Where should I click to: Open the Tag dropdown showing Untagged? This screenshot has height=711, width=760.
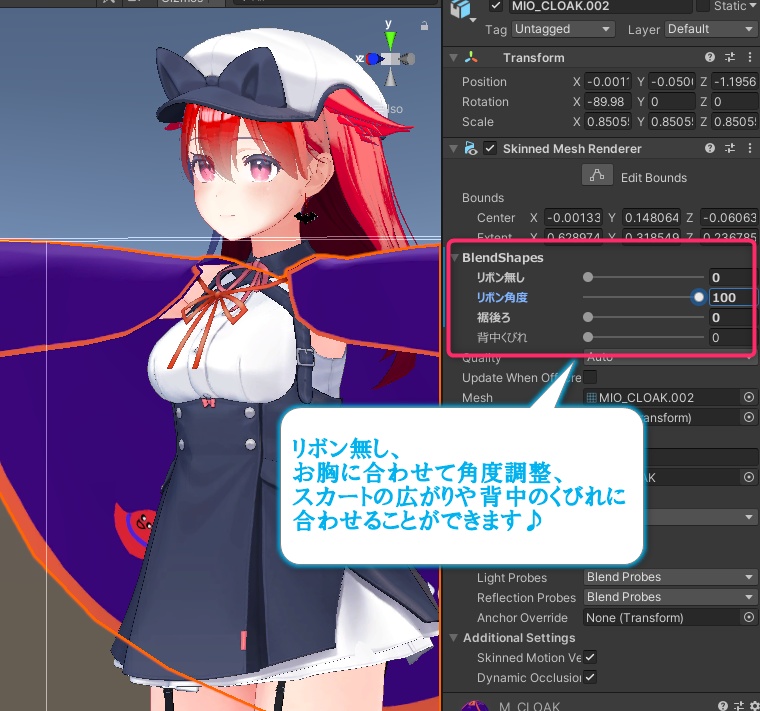coord(563,29)
